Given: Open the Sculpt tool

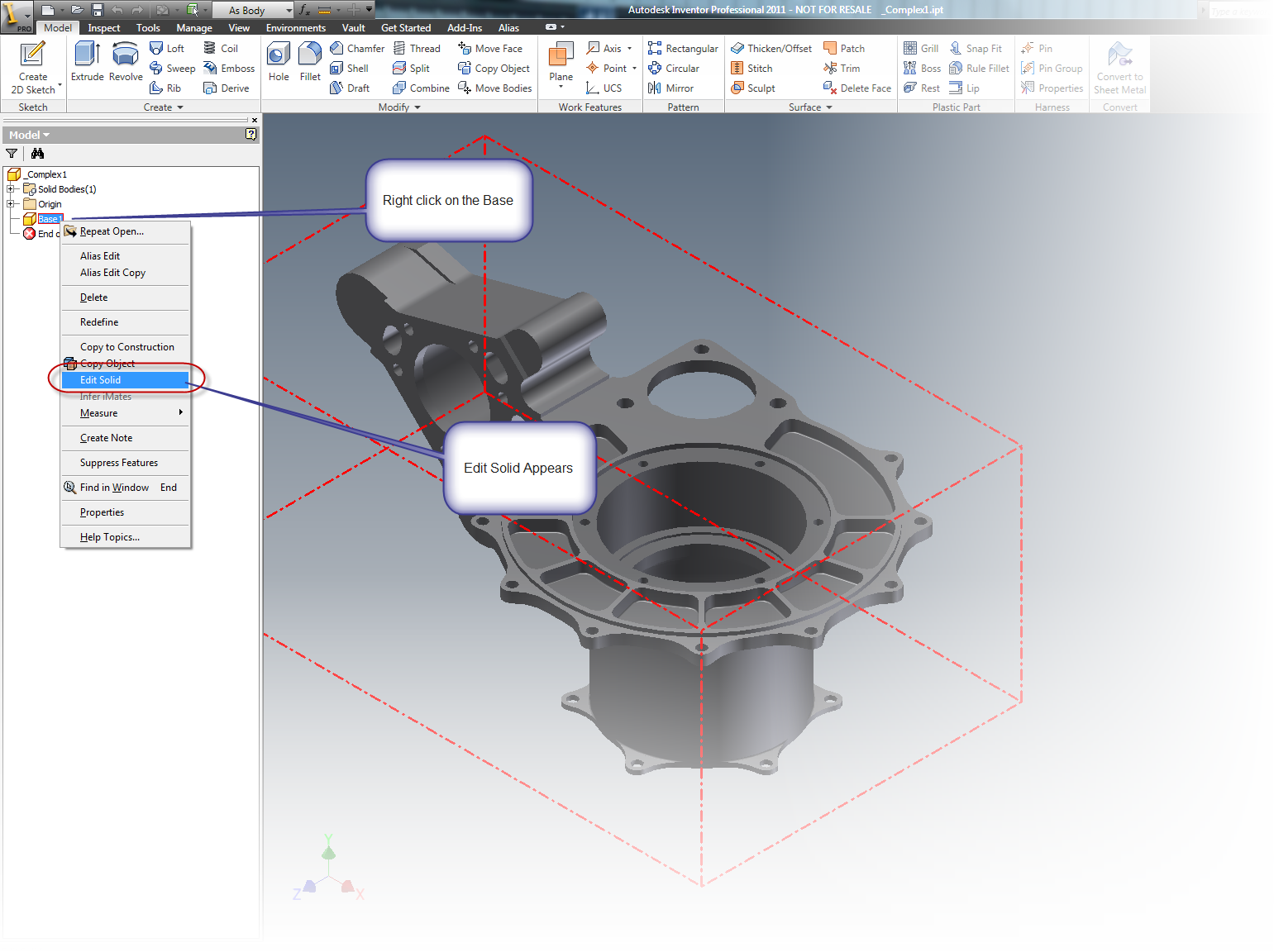Looking at the screenshot, I should coord(753,88).
